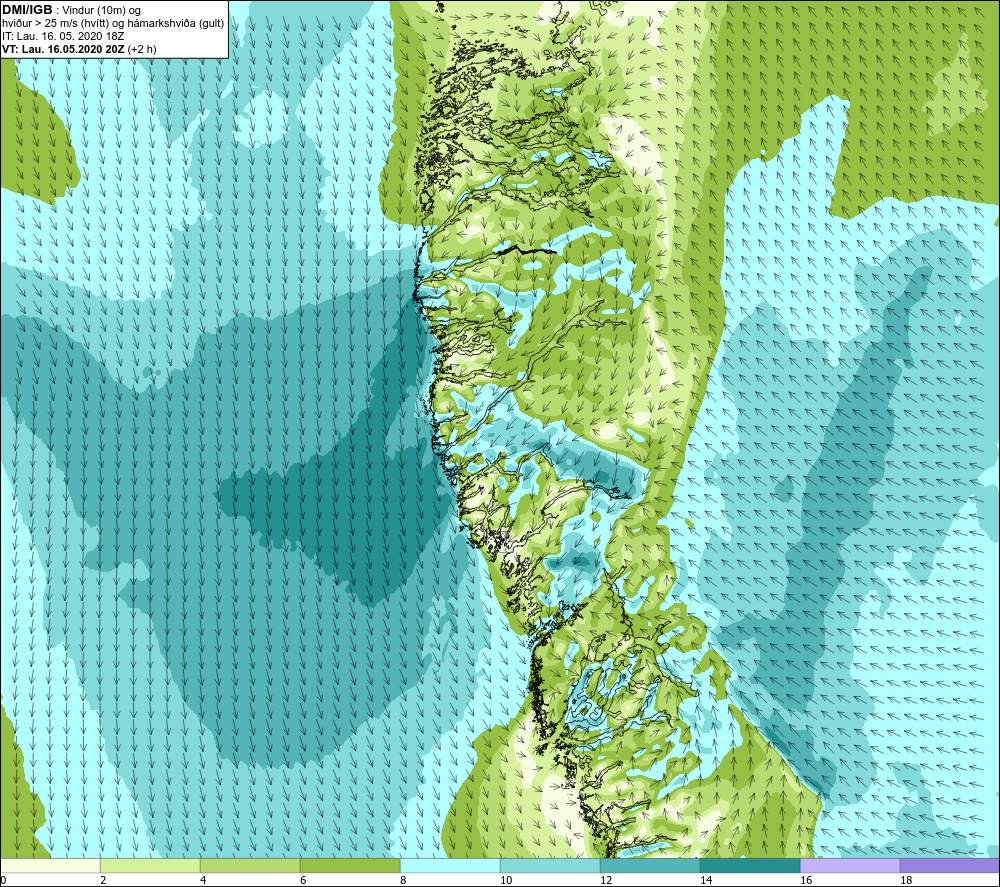Click the legend label '10'
Viewport: 1000px width, 887px height.
[506, 881]
